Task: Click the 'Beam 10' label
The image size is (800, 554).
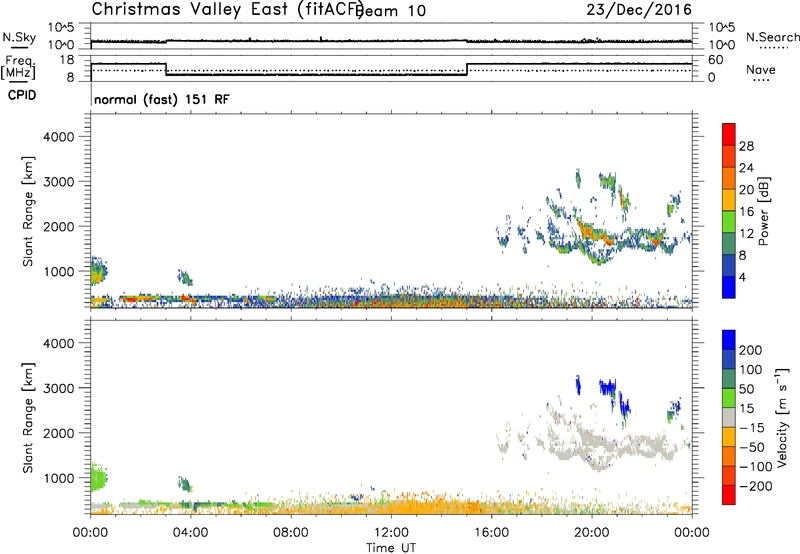Action: click(x=392, y=11)
